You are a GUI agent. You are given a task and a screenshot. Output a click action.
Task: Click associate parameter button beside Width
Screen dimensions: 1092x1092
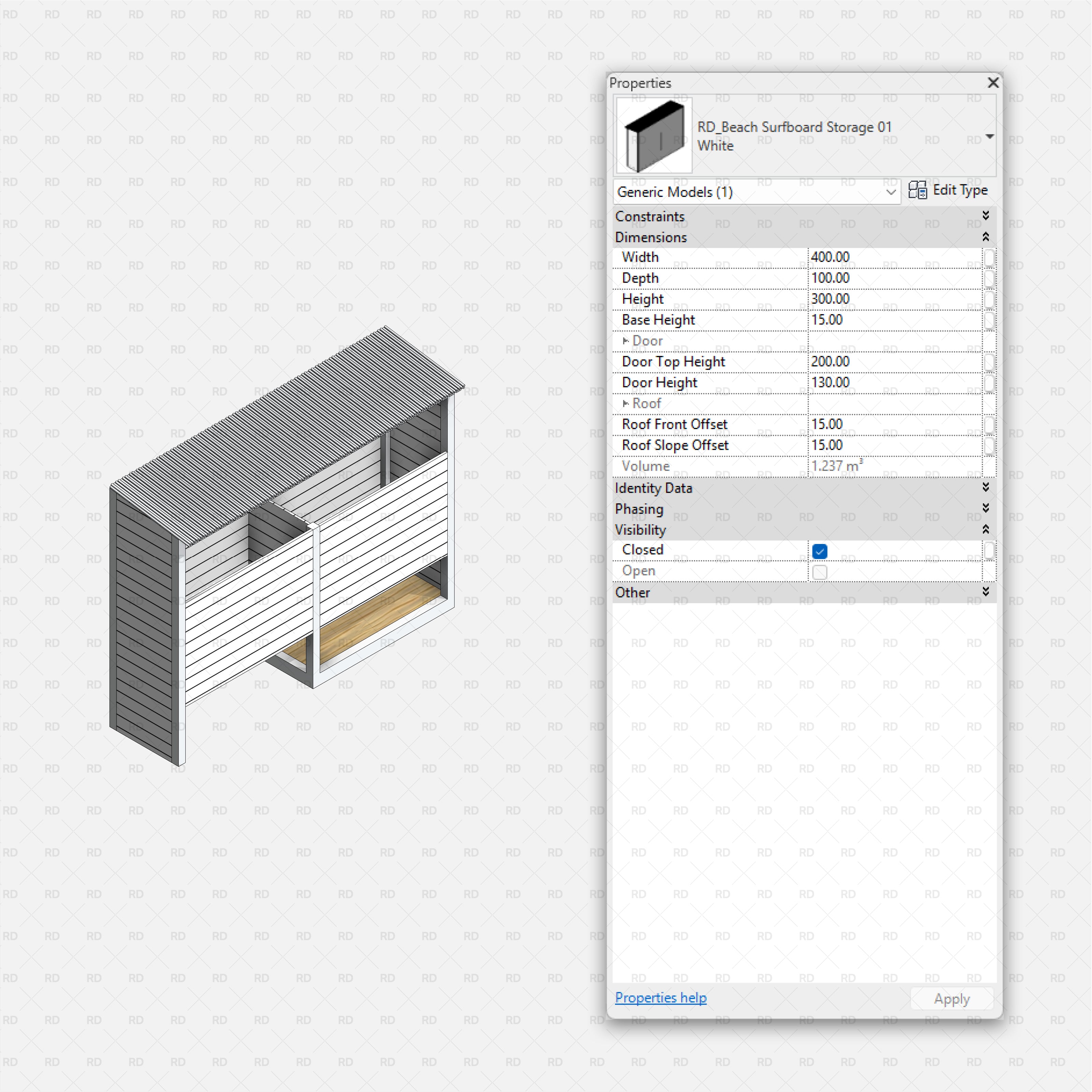click(x=990, y=258)
